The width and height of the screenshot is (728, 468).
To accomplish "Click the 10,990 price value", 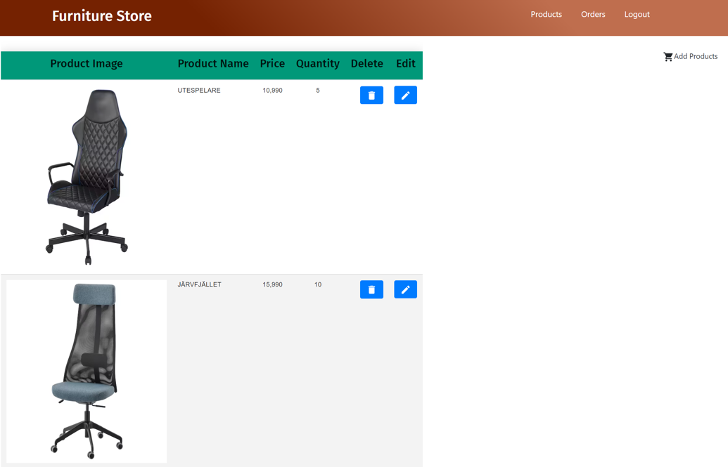I will 272,91.
